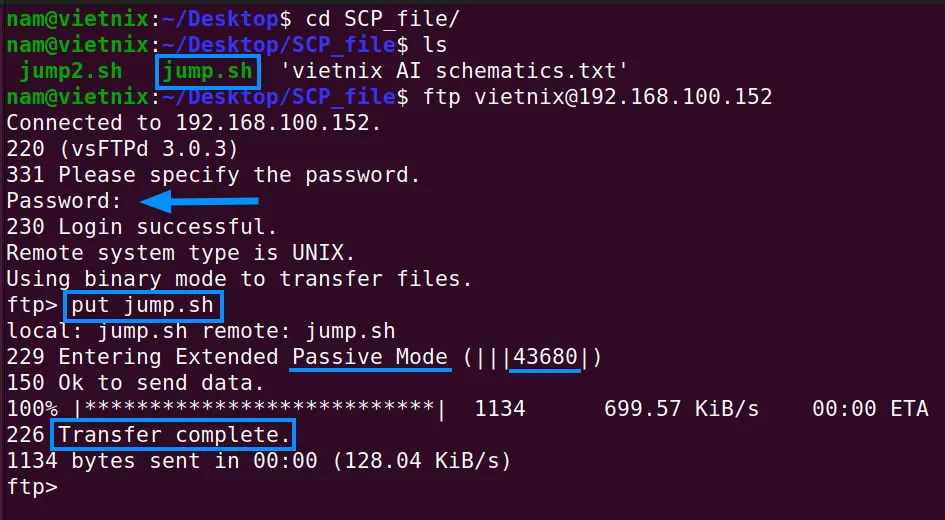Viewport: 945px width, 520px height.
Task: Click the blue arrow pointing at Password
Action: tap(199, 201)
